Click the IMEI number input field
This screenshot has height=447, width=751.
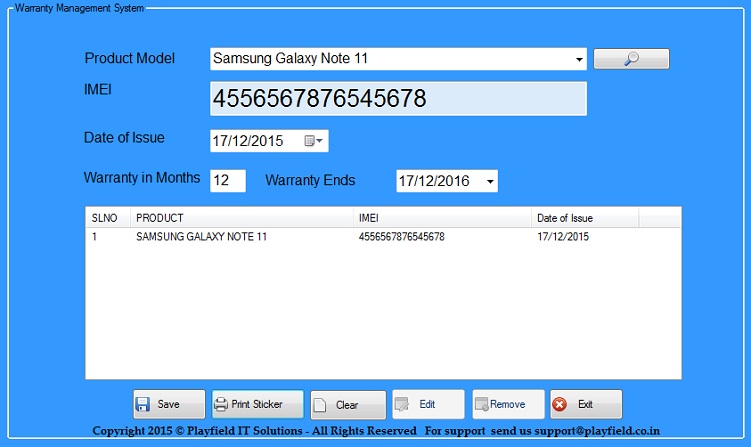(x=398, y=99)
